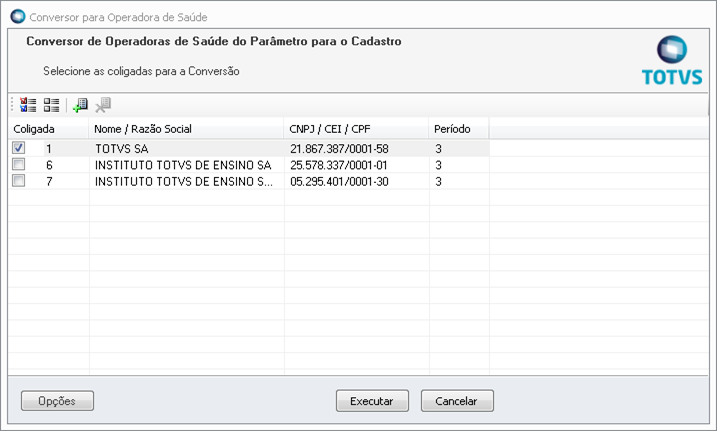
Task: Click the TOTVS logo in the header
Action: [x=671, y=61]
